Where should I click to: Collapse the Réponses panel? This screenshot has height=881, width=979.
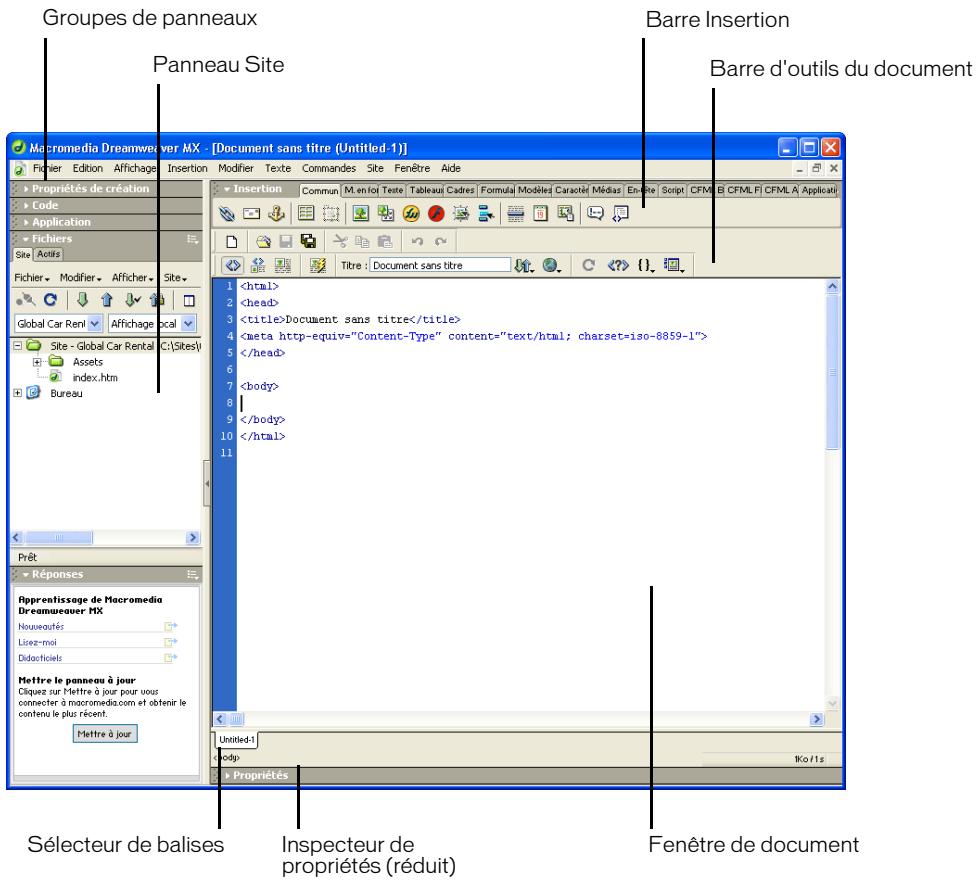[x=26, y=574]
